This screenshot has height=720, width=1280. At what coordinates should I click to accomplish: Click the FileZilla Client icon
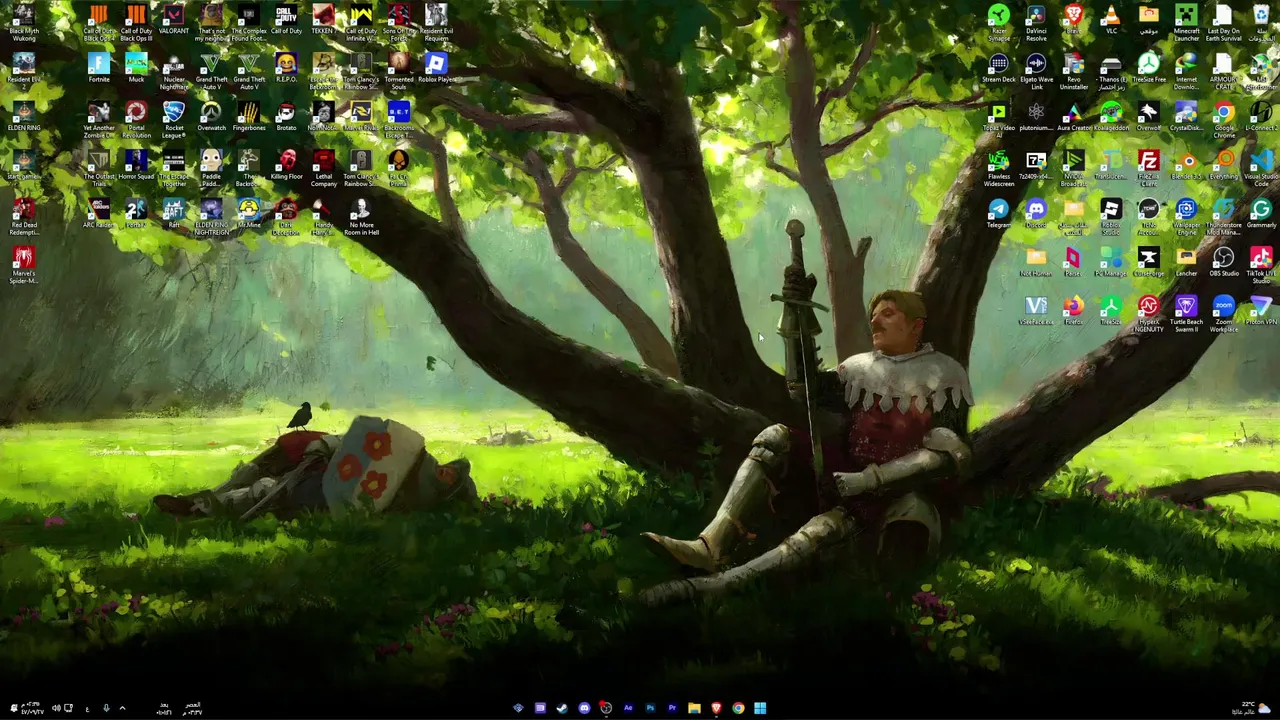[1148, 168]
